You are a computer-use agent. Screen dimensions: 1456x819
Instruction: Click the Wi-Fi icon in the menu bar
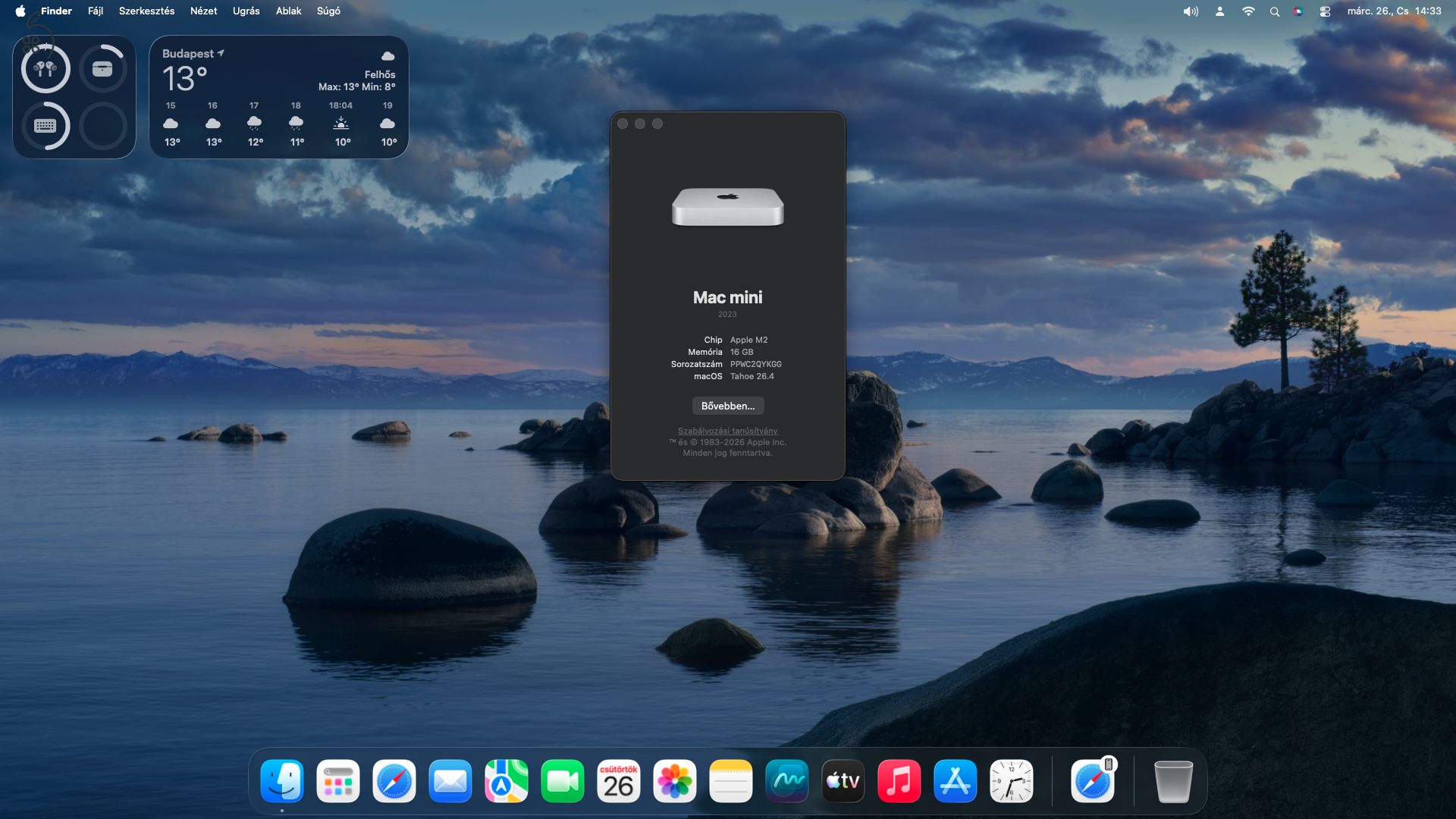(x=1248, y=11)
